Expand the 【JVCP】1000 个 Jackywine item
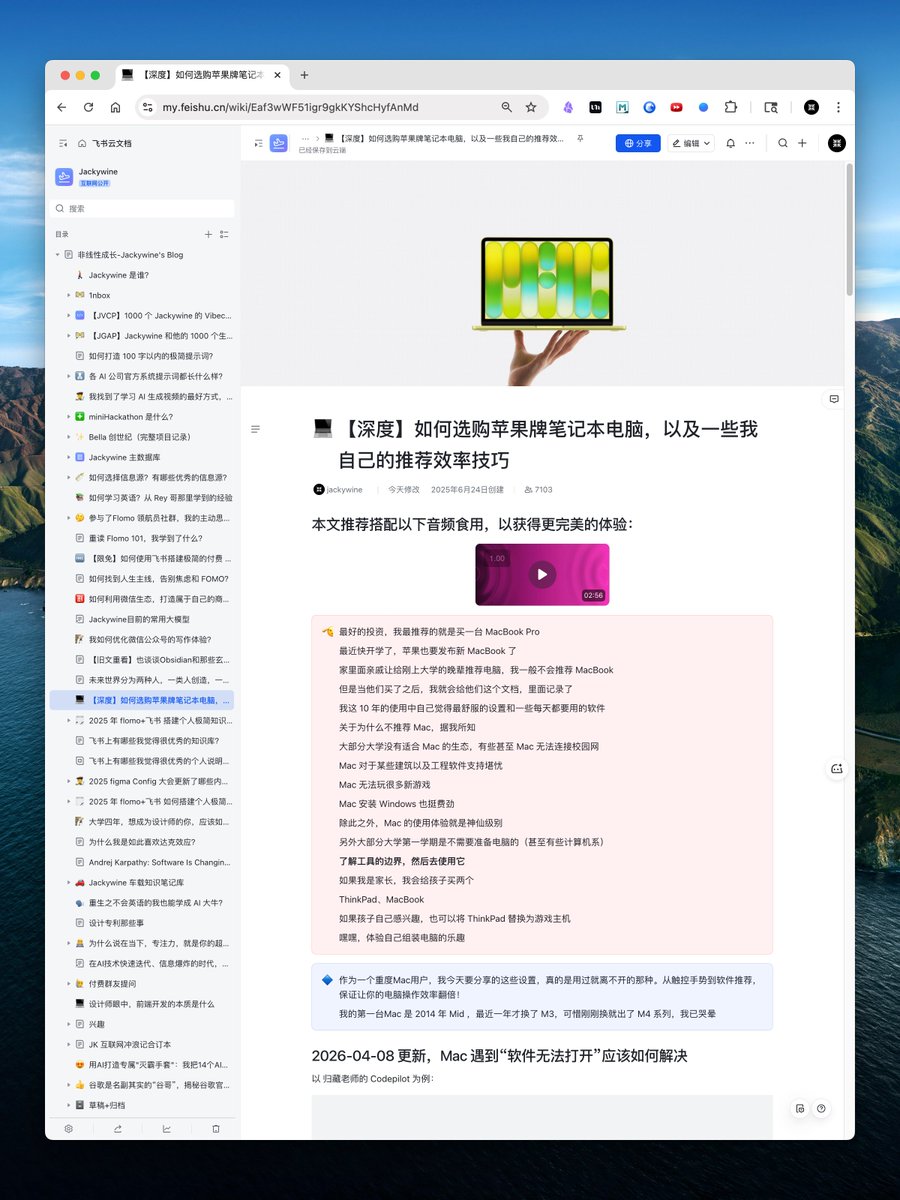 point(69,315)
